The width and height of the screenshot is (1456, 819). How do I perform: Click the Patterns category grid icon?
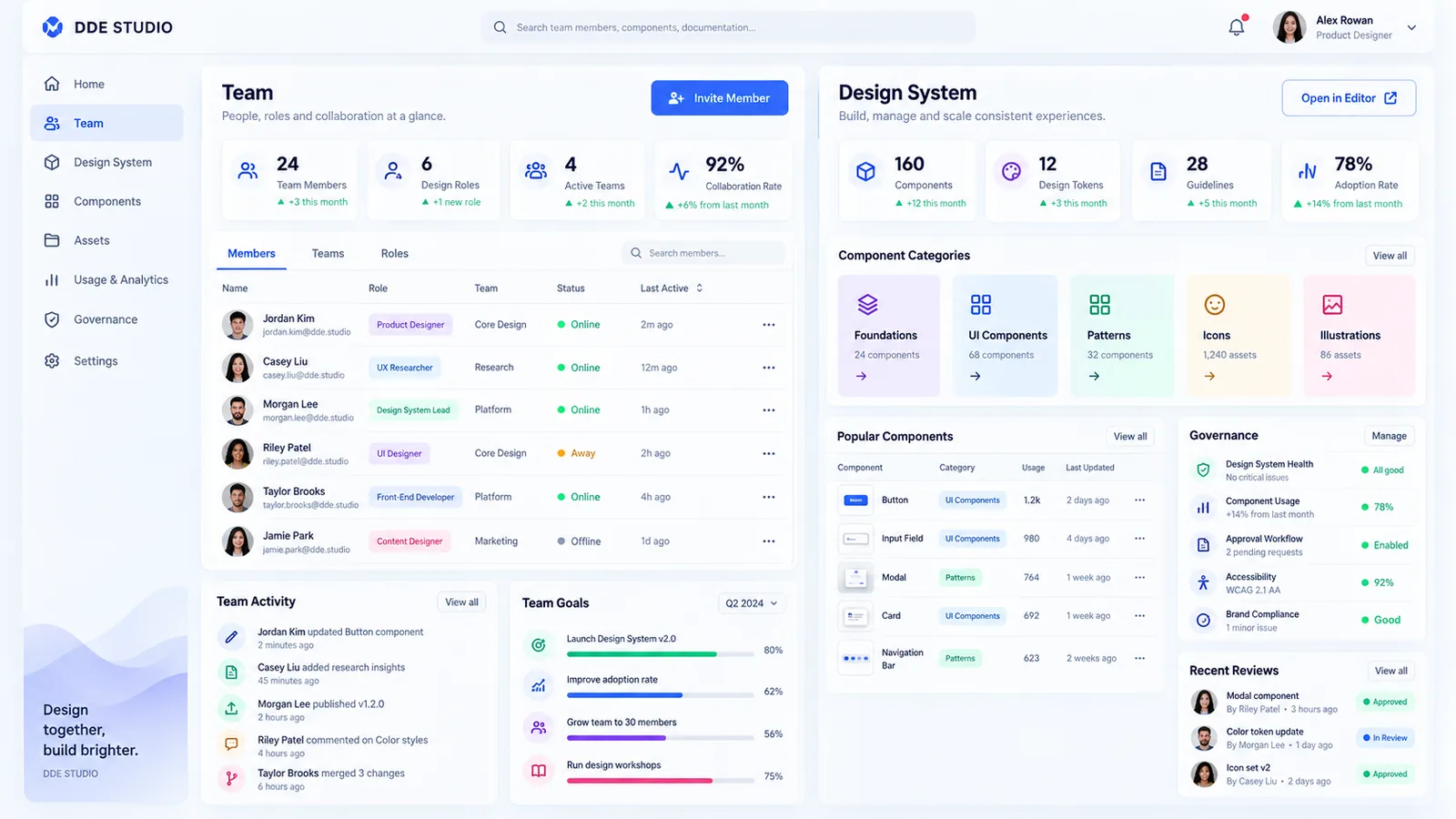(1099, 304)
